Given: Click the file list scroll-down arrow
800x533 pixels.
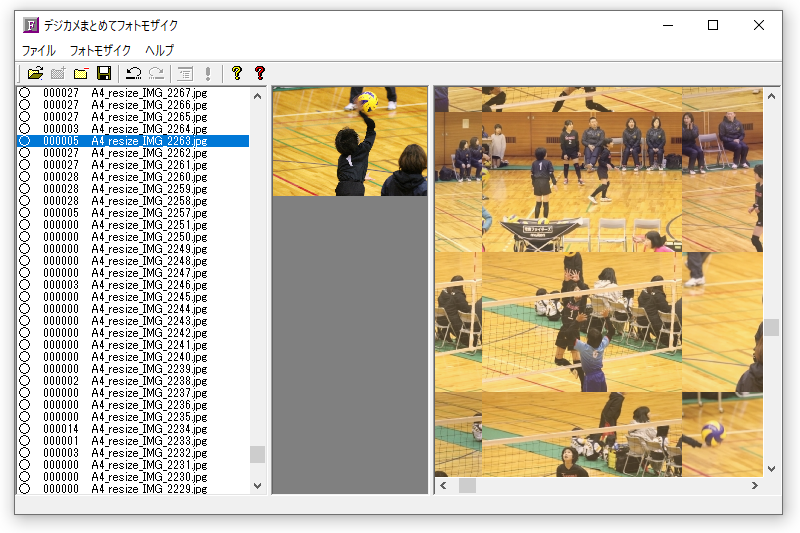Looking at the screenshot, I should (x=258, y=486).
